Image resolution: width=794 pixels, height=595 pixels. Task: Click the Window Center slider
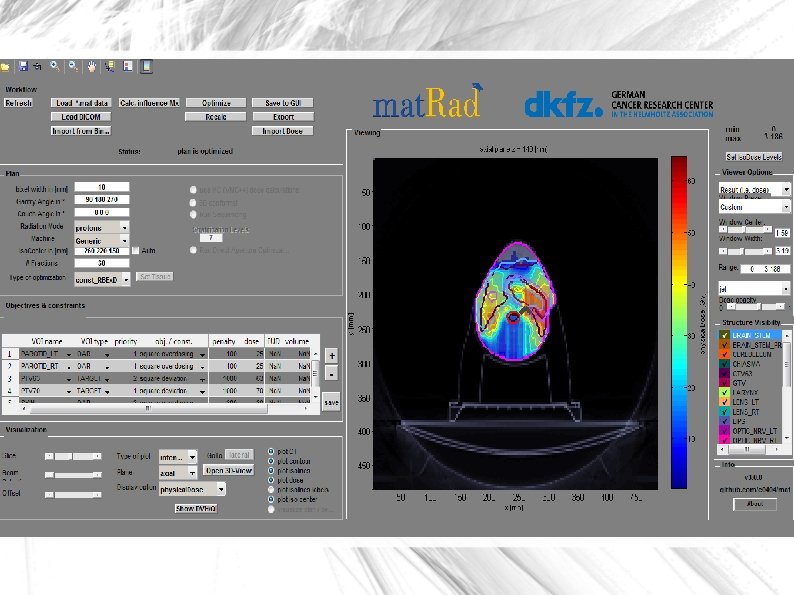coord(745,230)
